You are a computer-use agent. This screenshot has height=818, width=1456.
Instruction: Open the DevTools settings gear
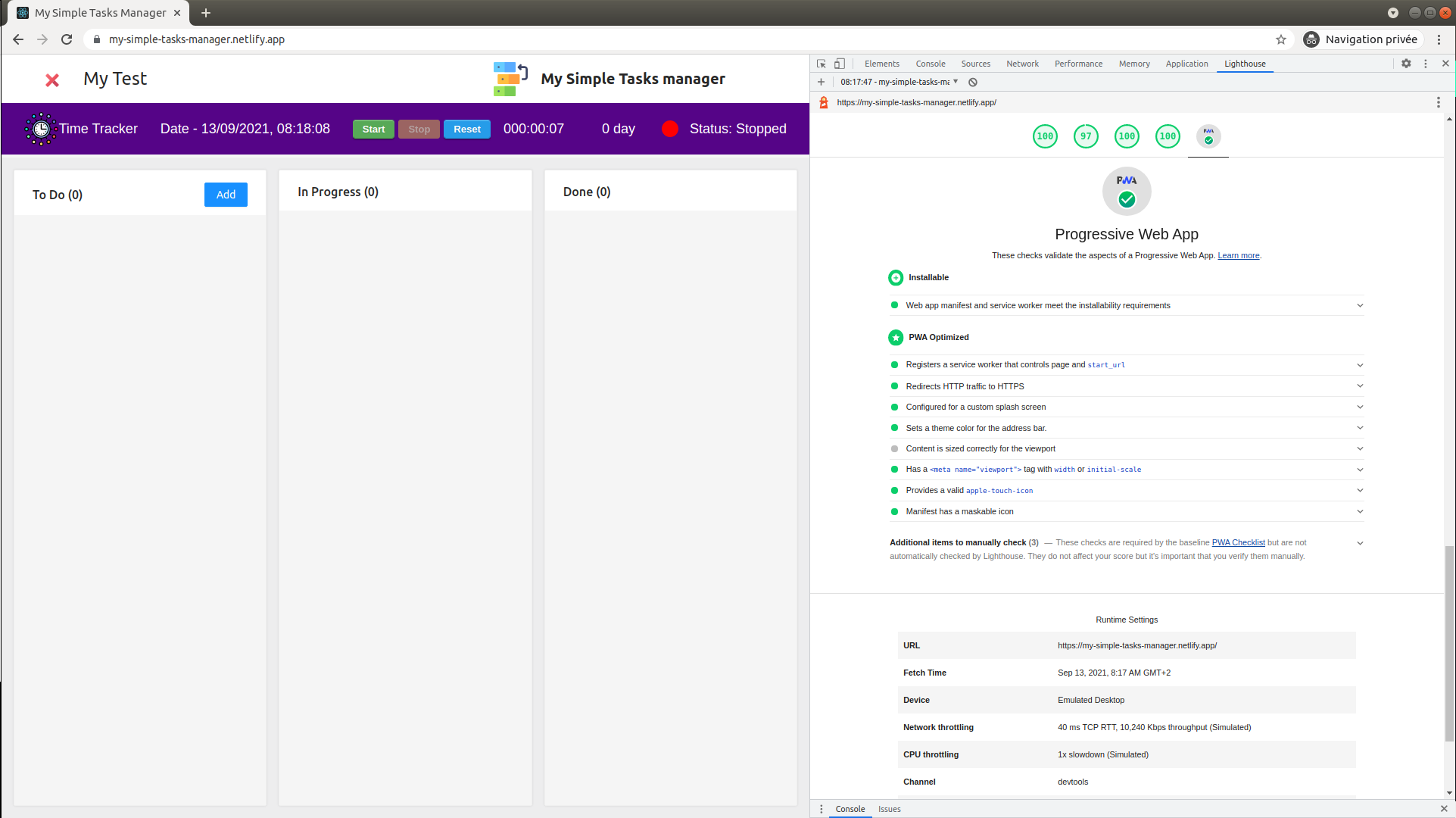(x=1406, y=64)
